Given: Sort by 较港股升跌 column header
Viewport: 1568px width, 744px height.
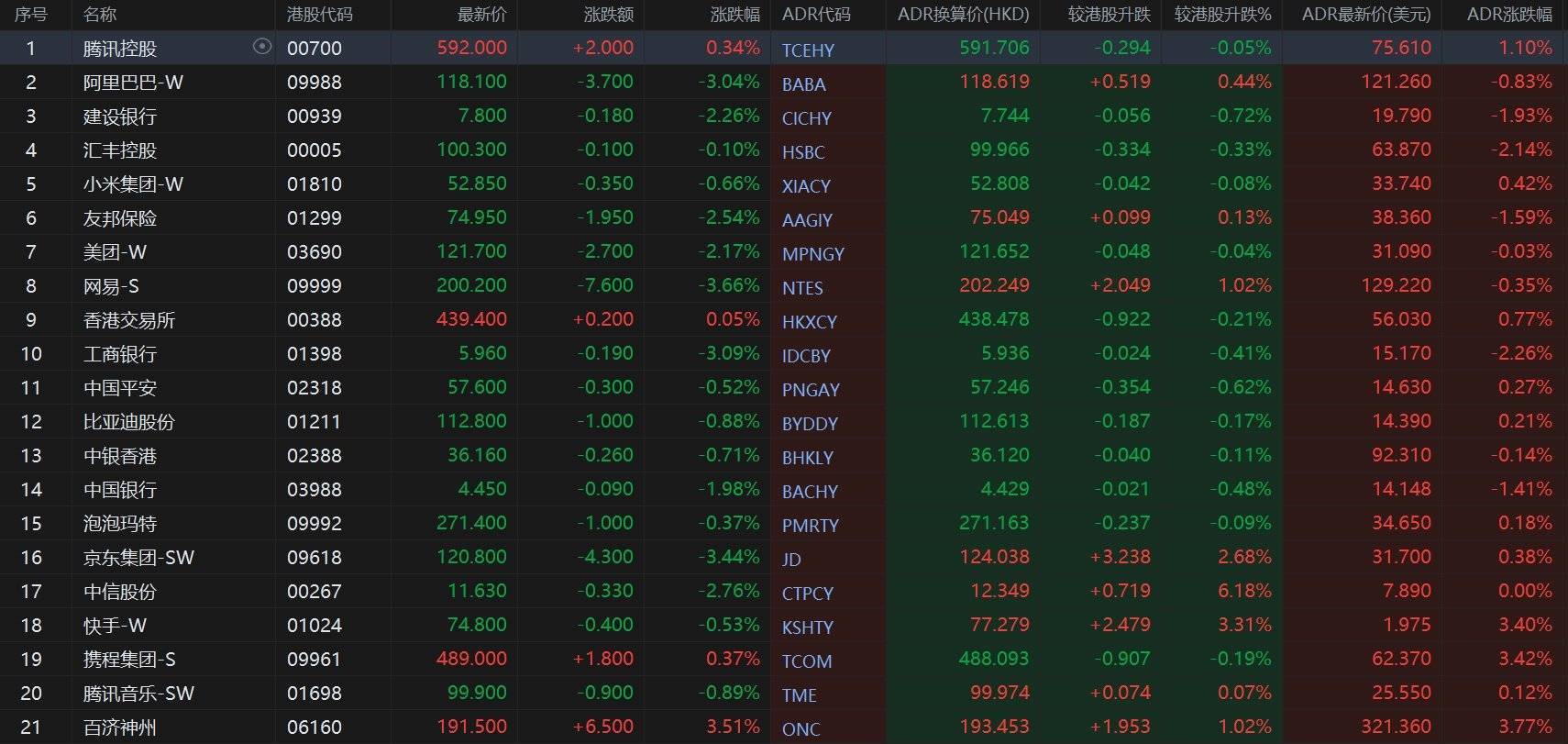Looking at the screenshot, I should (1109, 15).
